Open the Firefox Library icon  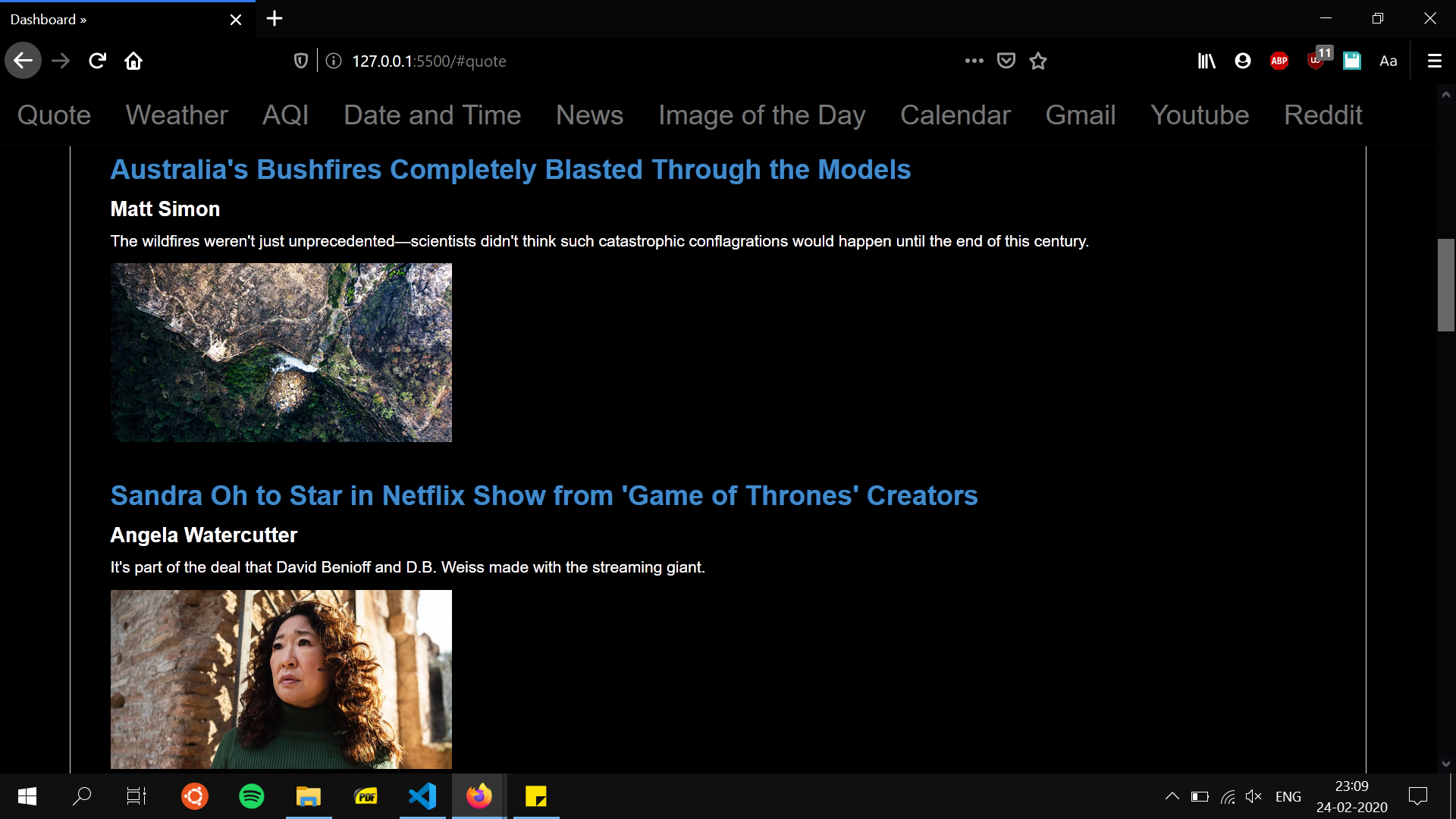(1207, 61)
